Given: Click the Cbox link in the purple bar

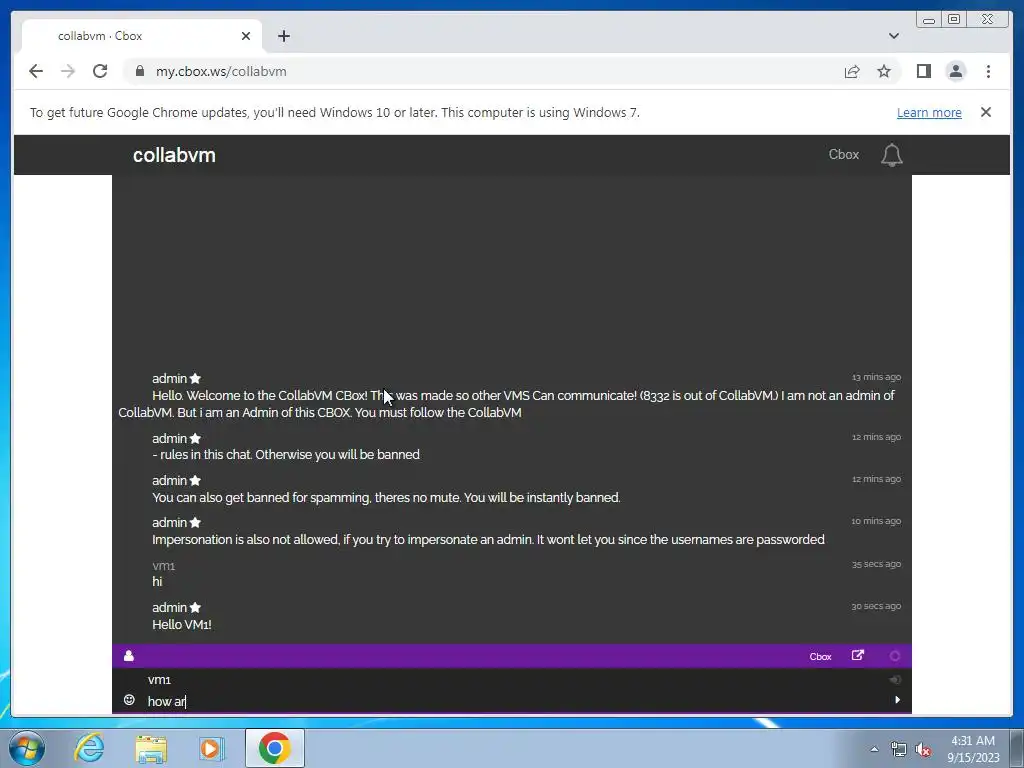Looking at the screenshot, I should (820, 656).
